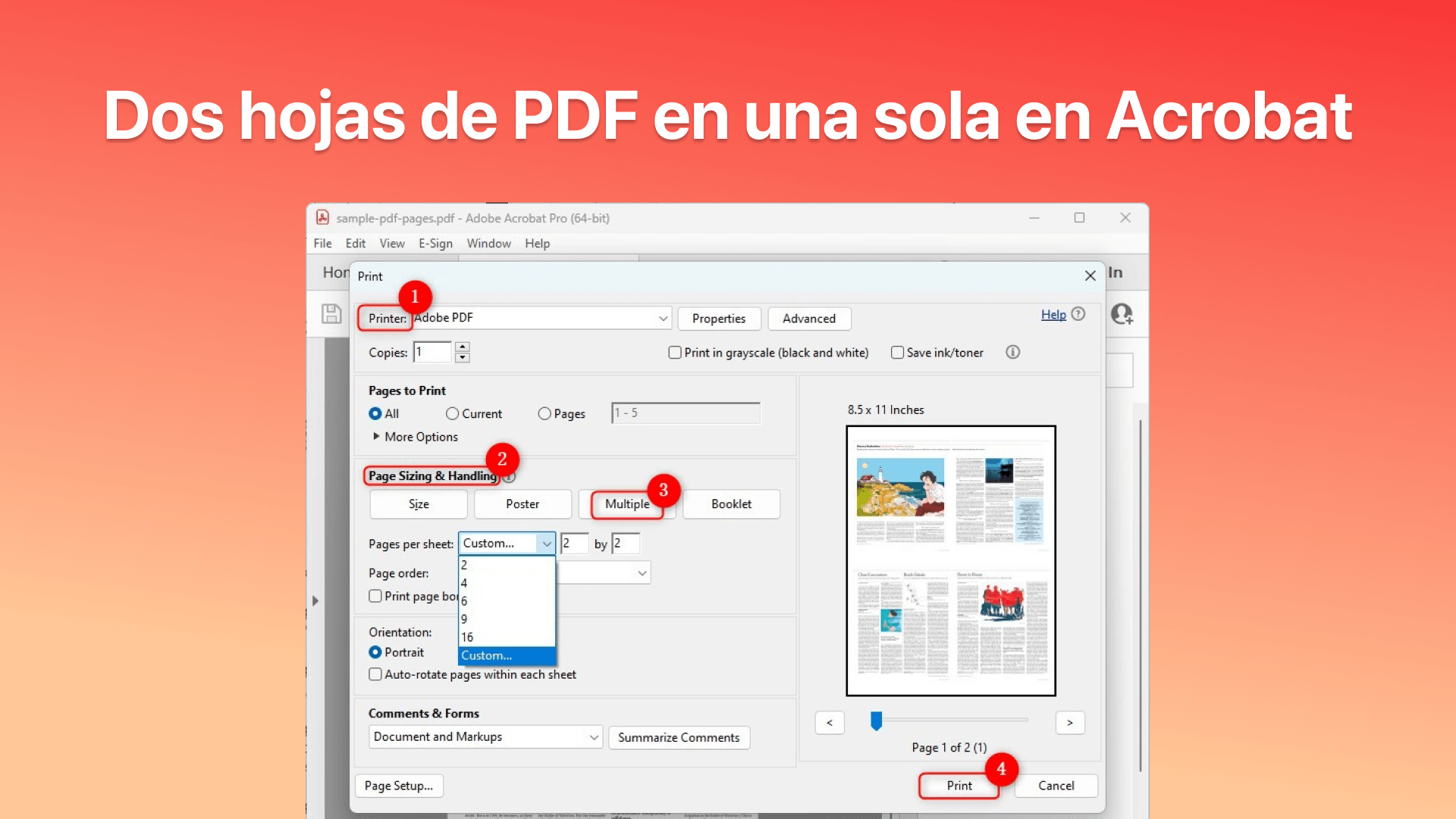Image resolution: width=1456 pixels, height=819 pixels.
Task: Click the increment arrow for Copies
Action: [462, 347]
